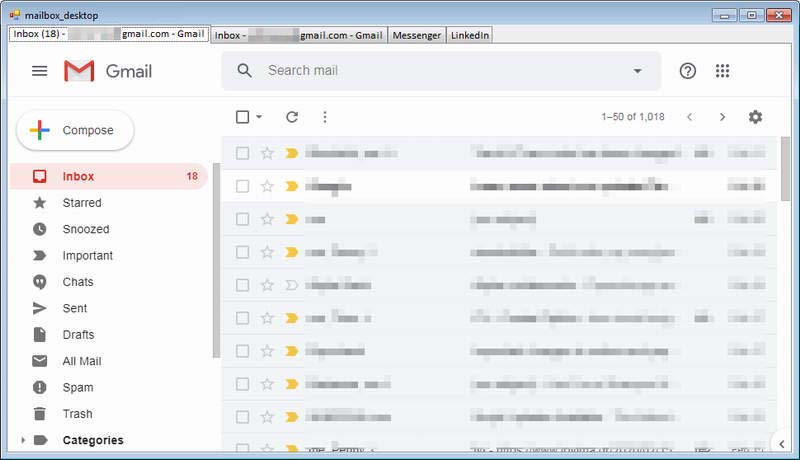Click the email list vertical scrollbar

point(785,168)
